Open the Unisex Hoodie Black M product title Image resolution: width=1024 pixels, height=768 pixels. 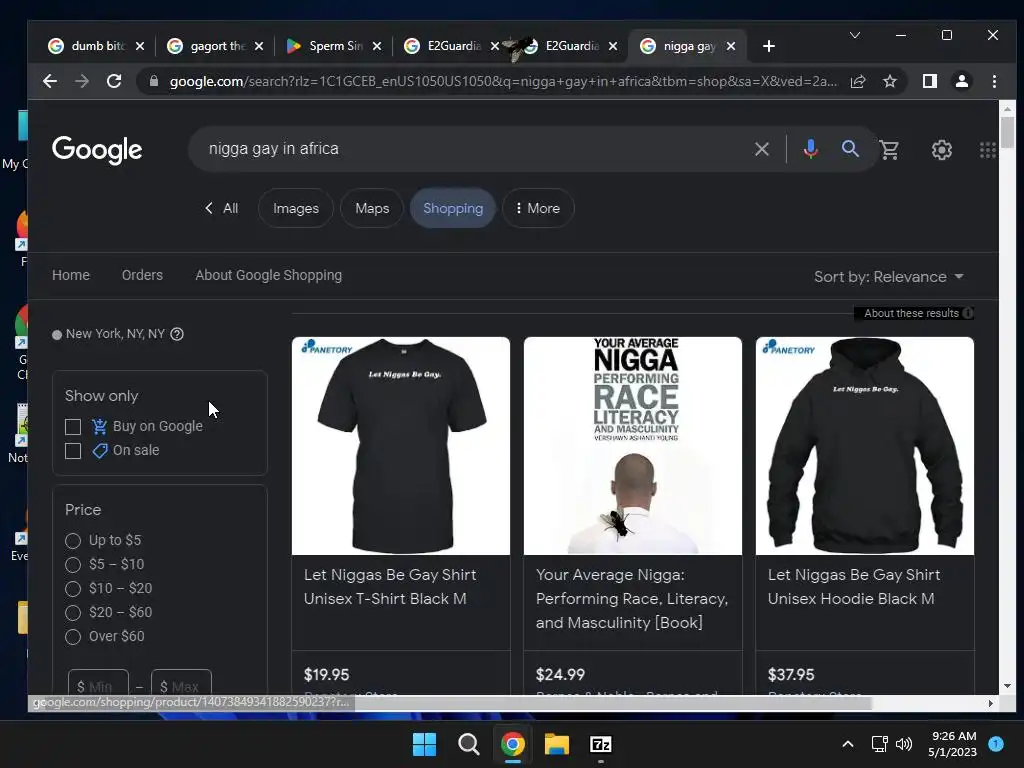[x=854, y=586]
